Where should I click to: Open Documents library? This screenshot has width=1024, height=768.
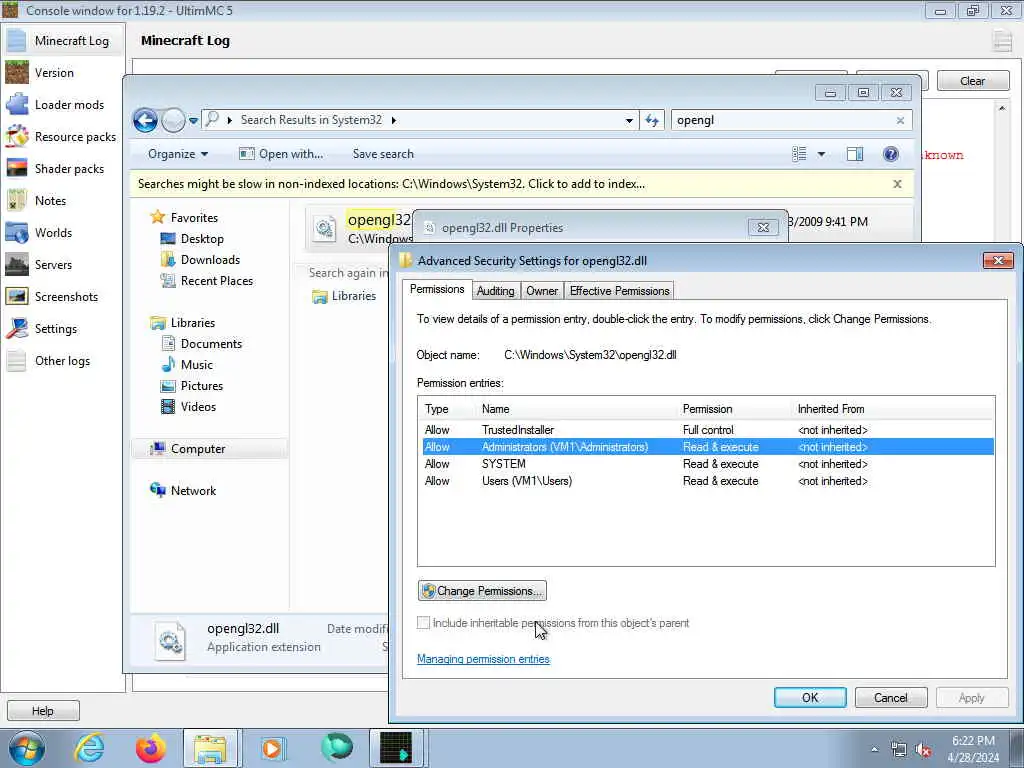pyautogui.click(x=211, y=344)
